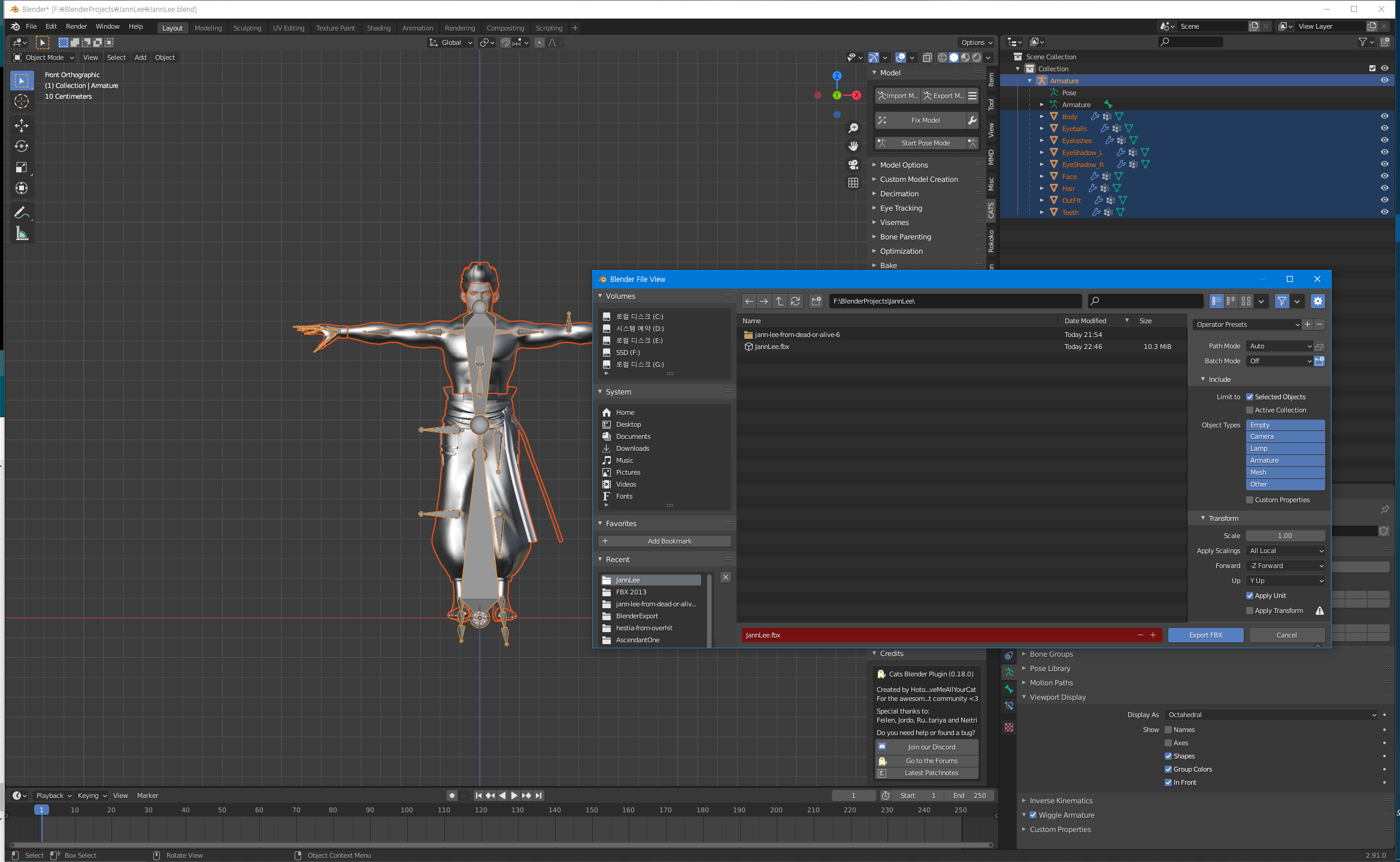Enable Custom Properties checkbox

[1250, 500]
